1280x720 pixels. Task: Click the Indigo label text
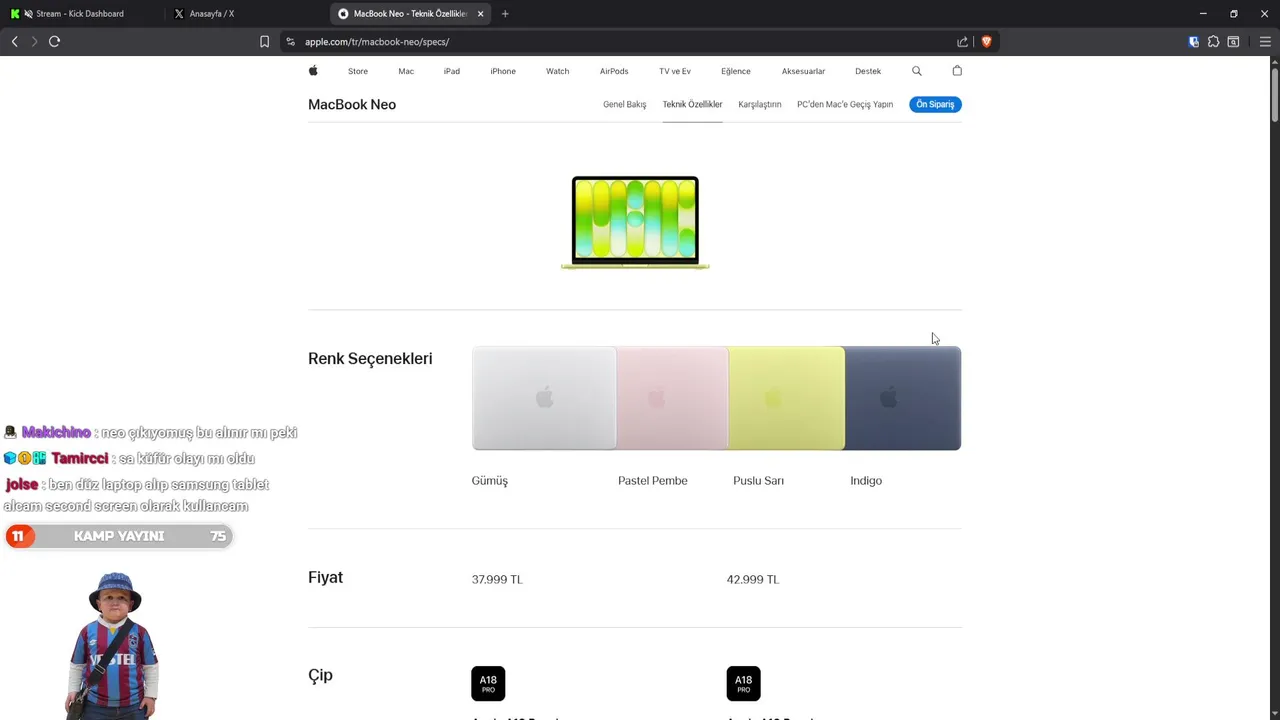point(866,481)
